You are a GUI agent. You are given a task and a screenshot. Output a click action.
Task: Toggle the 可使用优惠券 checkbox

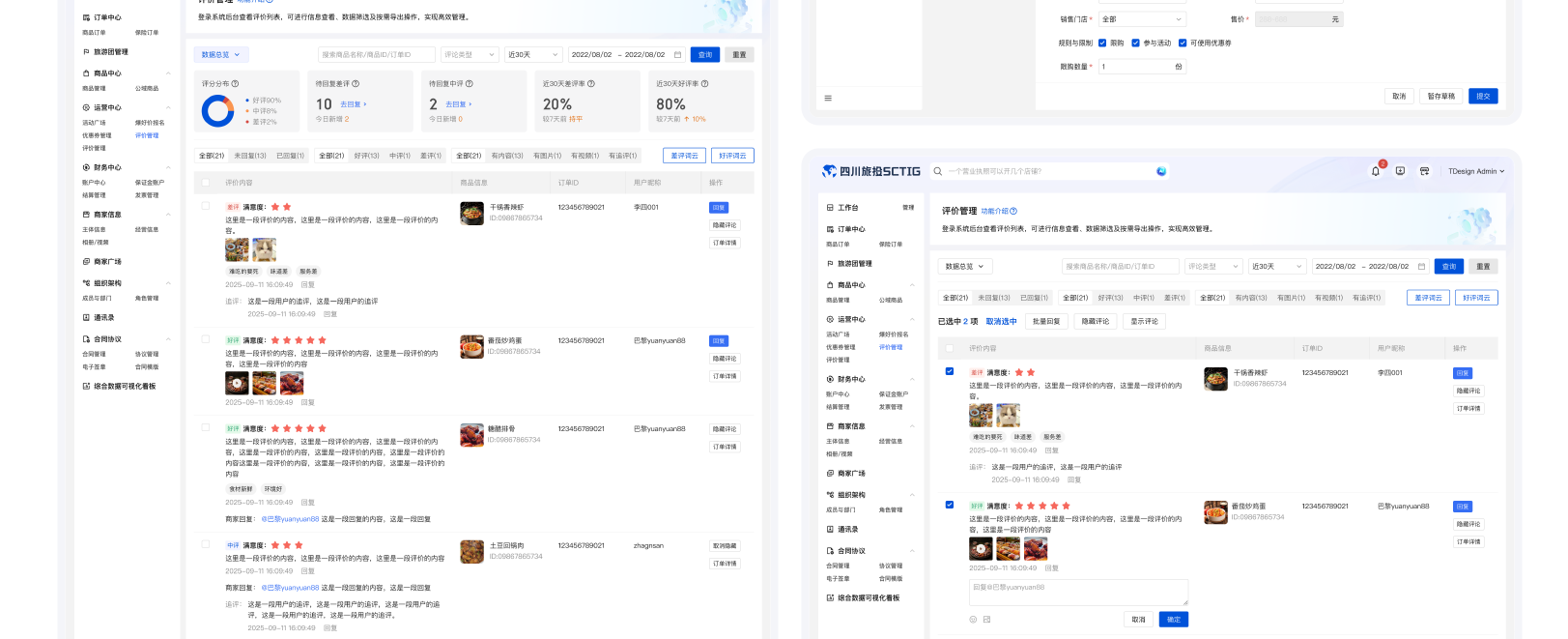point(1183,43)
